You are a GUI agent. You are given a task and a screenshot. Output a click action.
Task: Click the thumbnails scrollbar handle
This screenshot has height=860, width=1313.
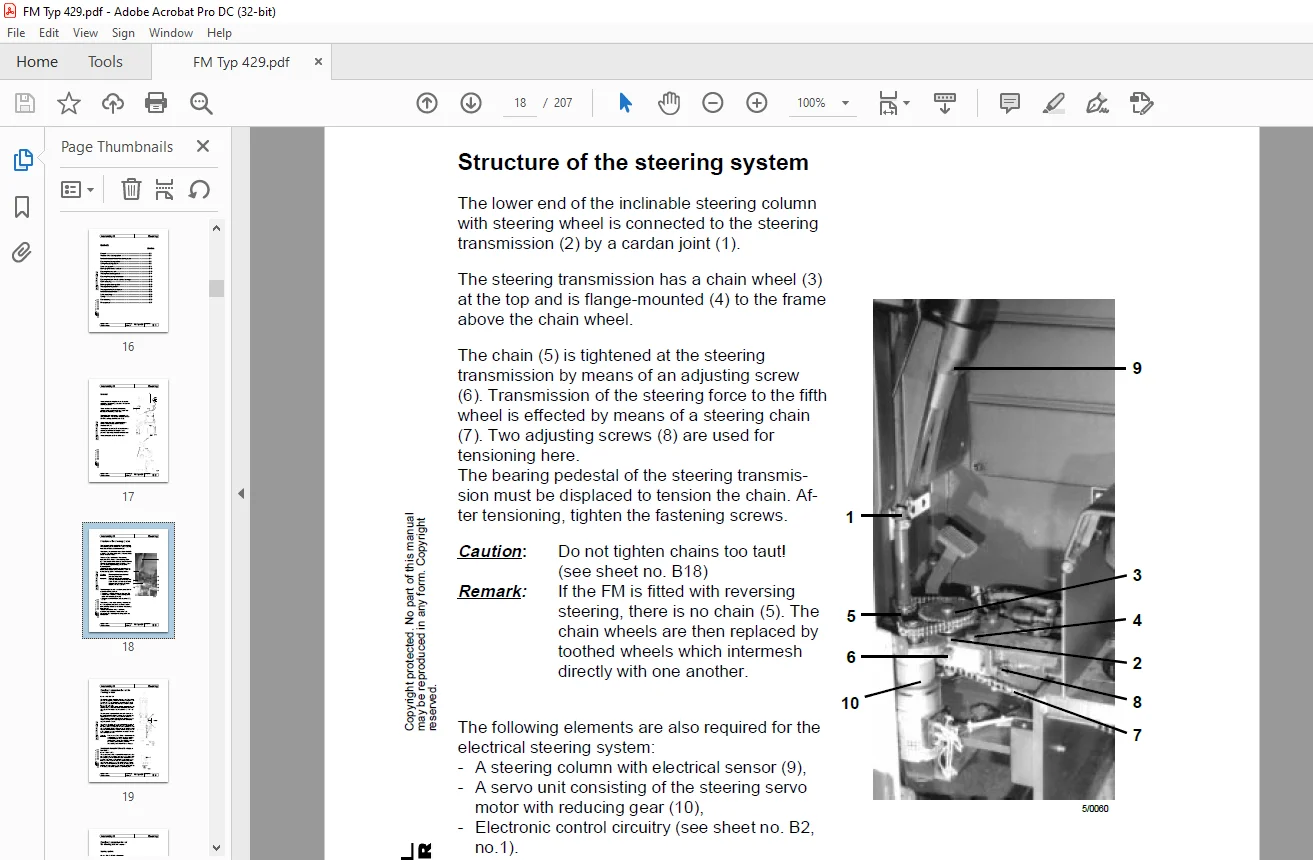click(217, 288)
